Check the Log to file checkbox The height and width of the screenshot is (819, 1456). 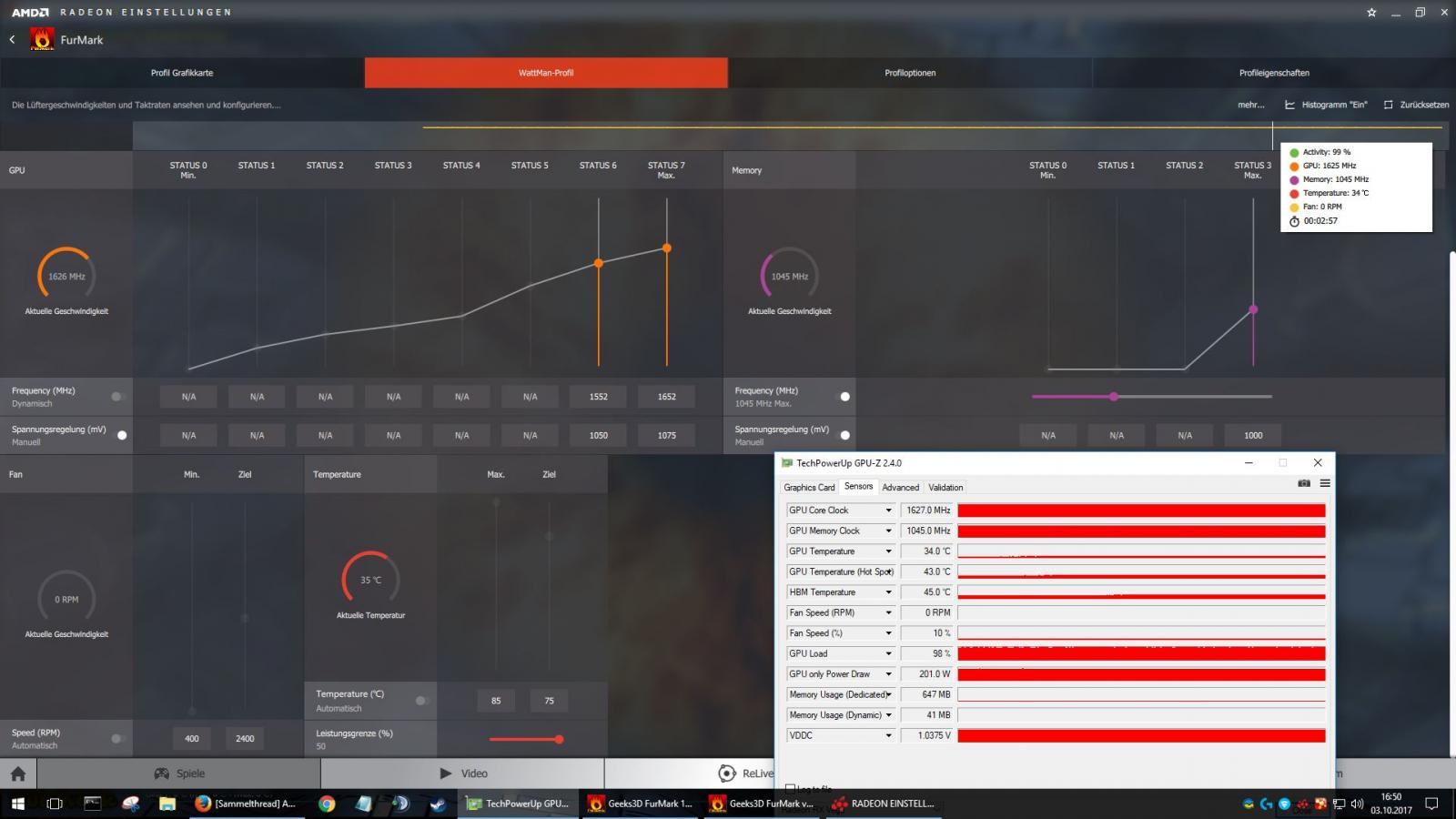790,788
